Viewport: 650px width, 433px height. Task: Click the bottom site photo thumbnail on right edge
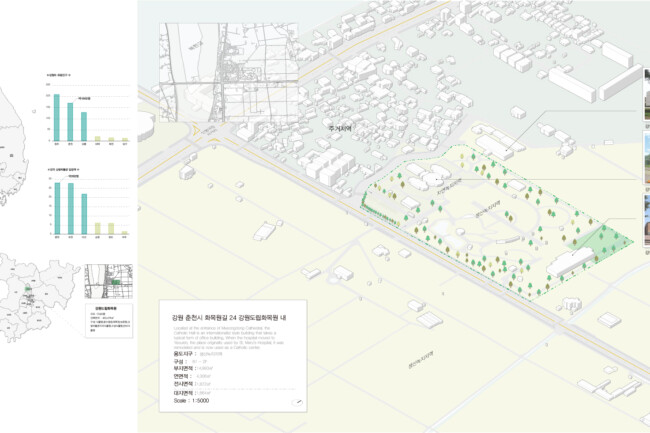[x=646, y=220]
